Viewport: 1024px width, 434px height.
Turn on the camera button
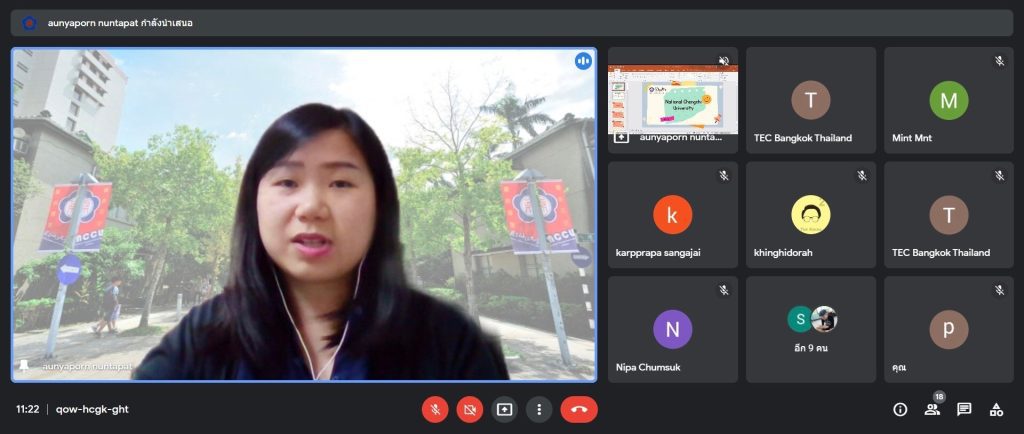pos(469,409)
